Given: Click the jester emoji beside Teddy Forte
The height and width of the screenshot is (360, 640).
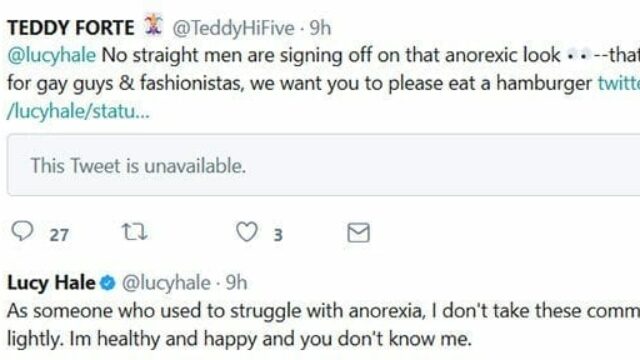Looking at the screenshot, I should 153,25.
